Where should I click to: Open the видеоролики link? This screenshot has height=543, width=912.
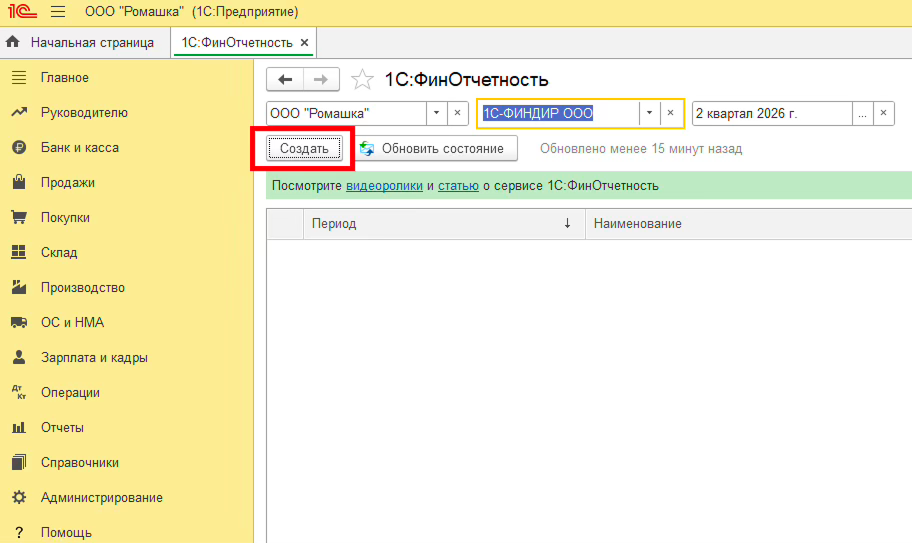pyautogui.click(x=384, y=186)
